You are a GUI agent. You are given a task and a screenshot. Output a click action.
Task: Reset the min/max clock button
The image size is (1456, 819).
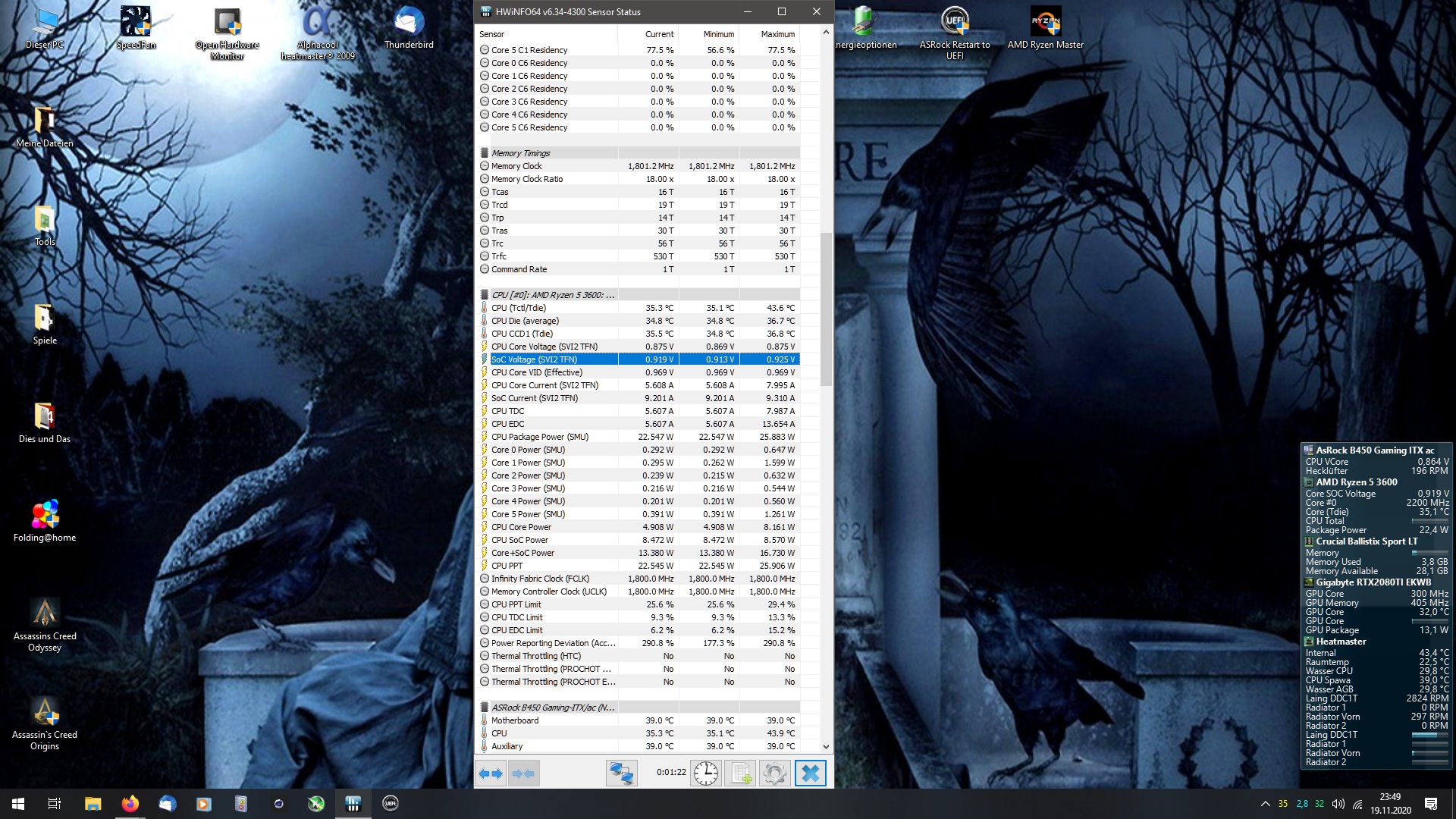[705, 773]
